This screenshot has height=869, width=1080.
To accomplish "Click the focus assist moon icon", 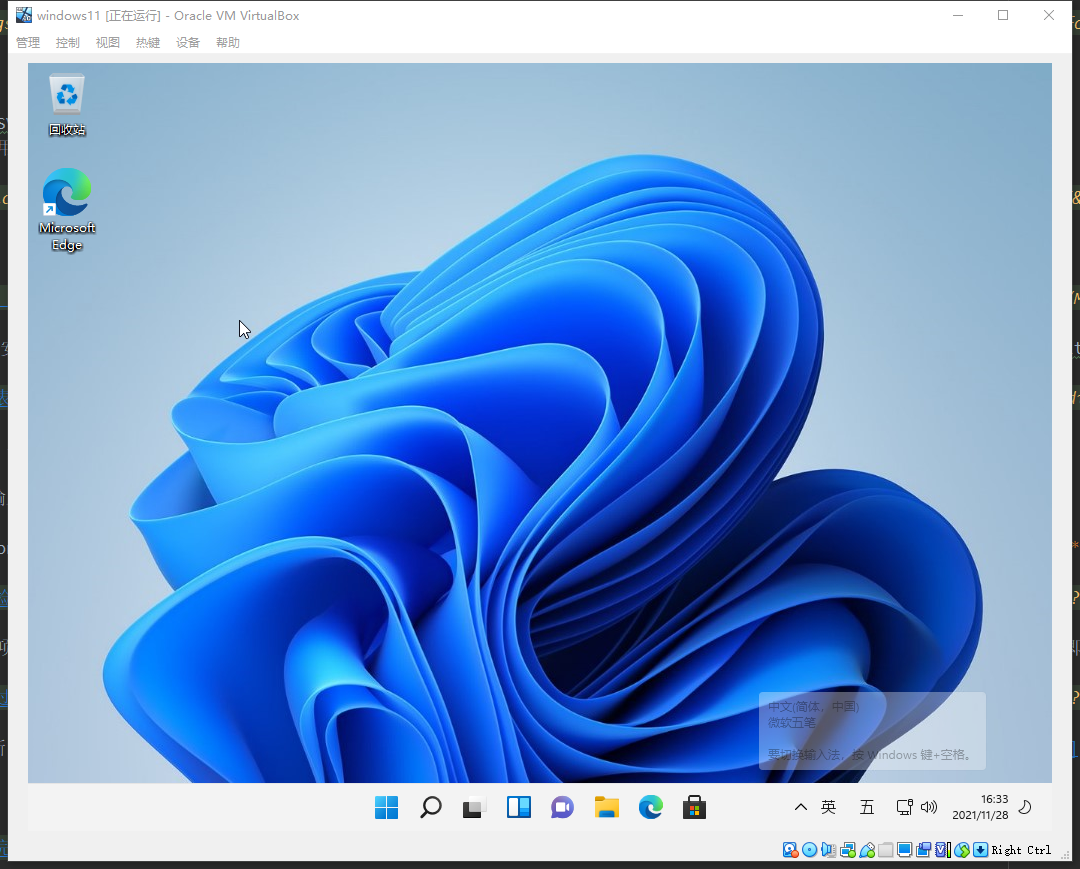I will [x=1025, y=807].
